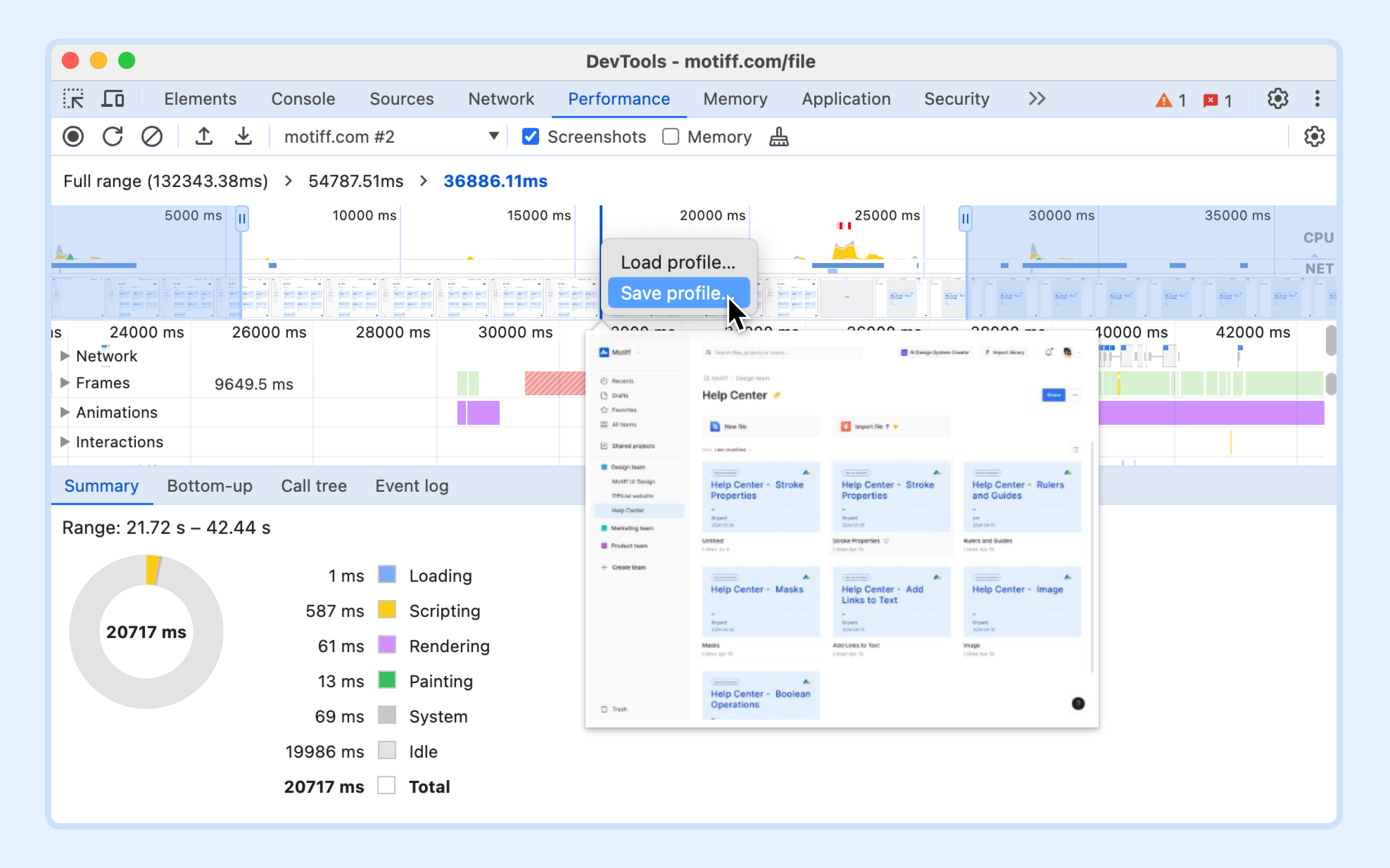Open the Application tab

(x=846, y=99)
